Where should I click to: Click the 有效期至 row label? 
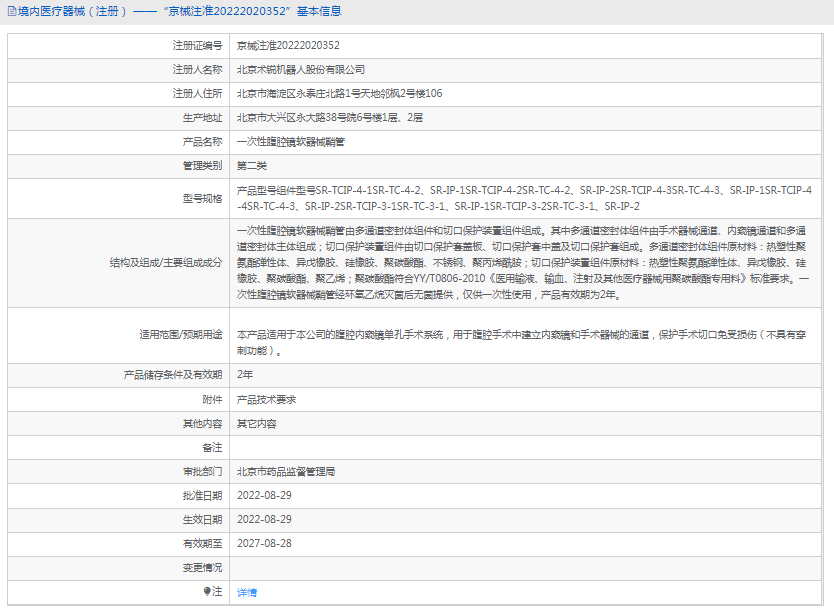(x=203, y=544)
